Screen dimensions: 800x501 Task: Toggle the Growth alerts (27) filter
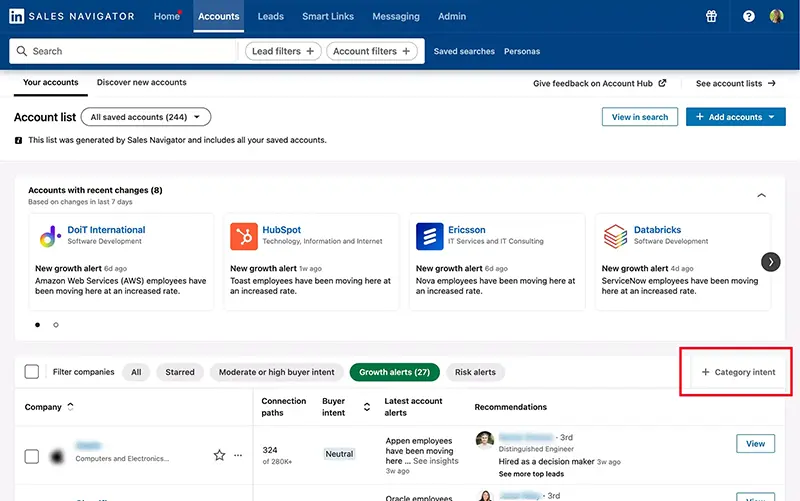tap(394, 372)
